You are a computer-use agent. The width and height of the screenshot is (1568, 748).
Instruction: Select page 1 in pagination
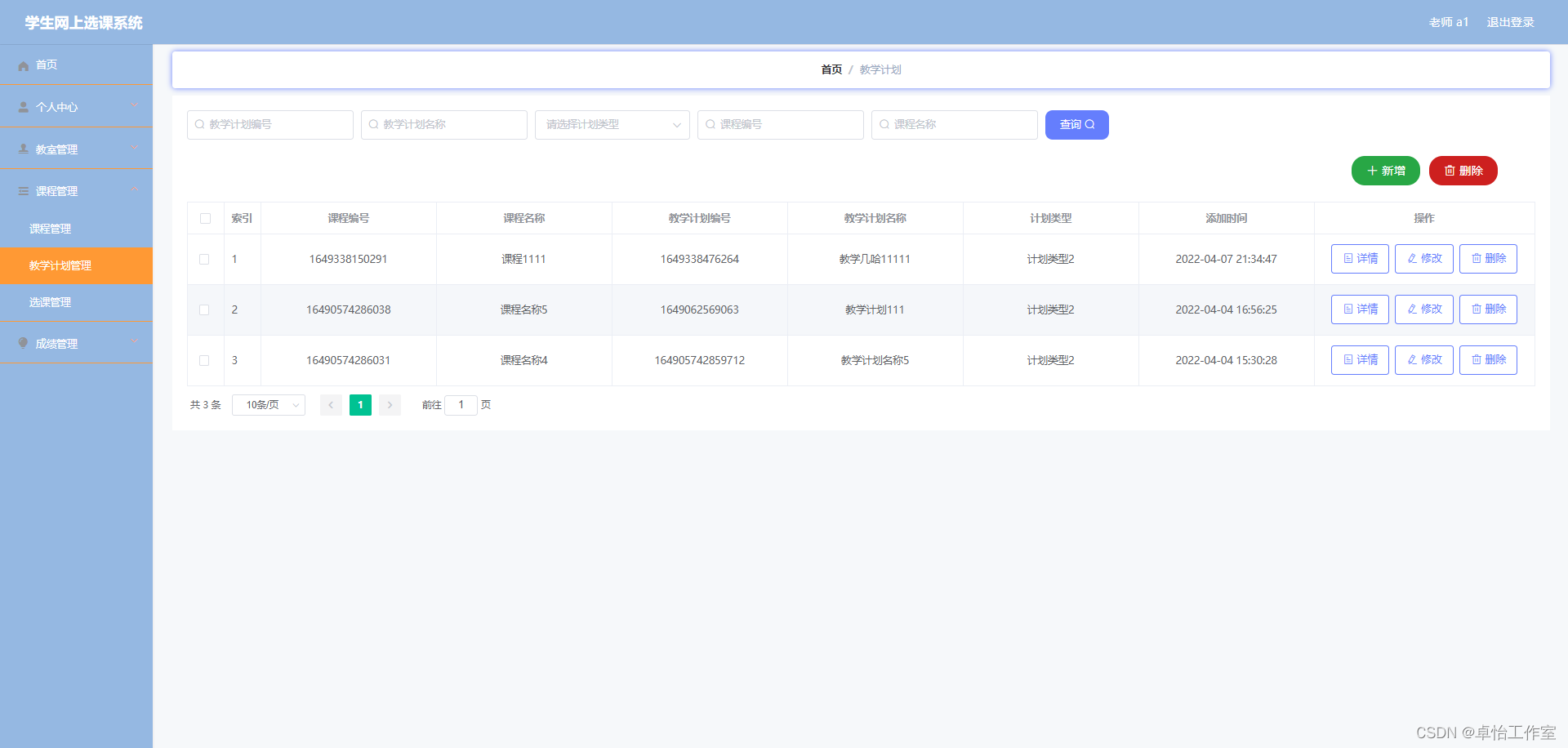(360, 405)
